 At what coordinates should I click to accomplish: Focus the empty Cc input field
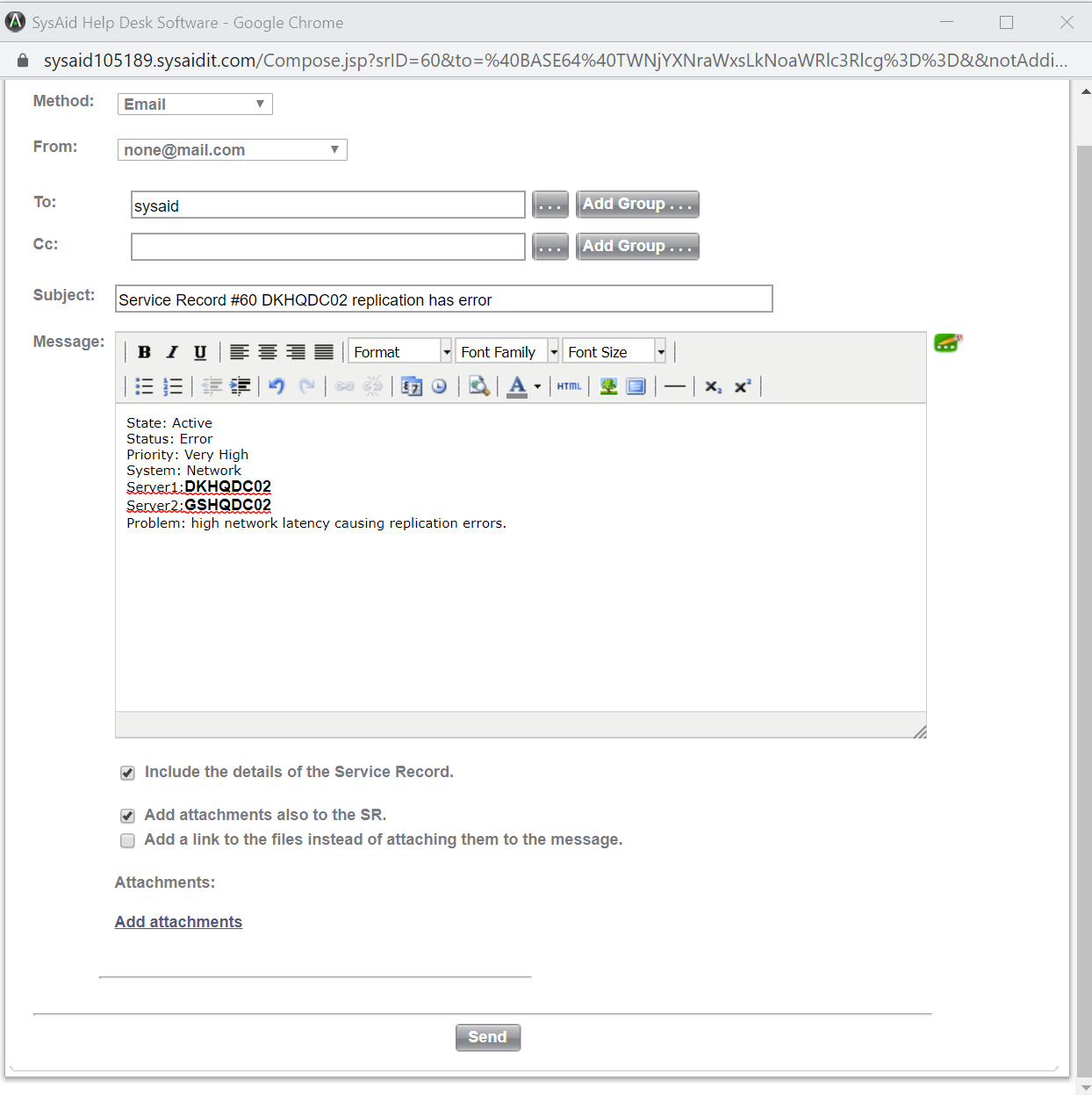[x=328, y=247]
